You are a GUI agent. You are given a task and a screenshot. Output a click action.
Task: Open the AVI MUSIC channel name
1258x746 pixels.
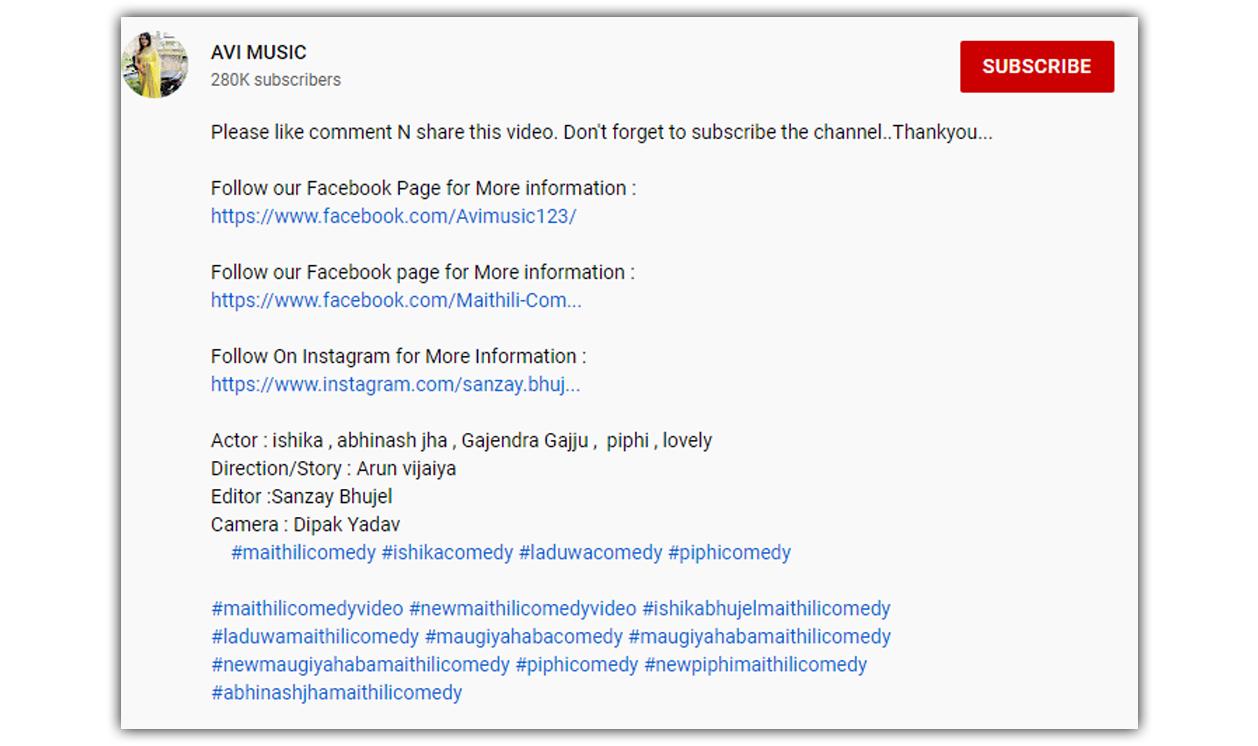click(x=258, y=52)
